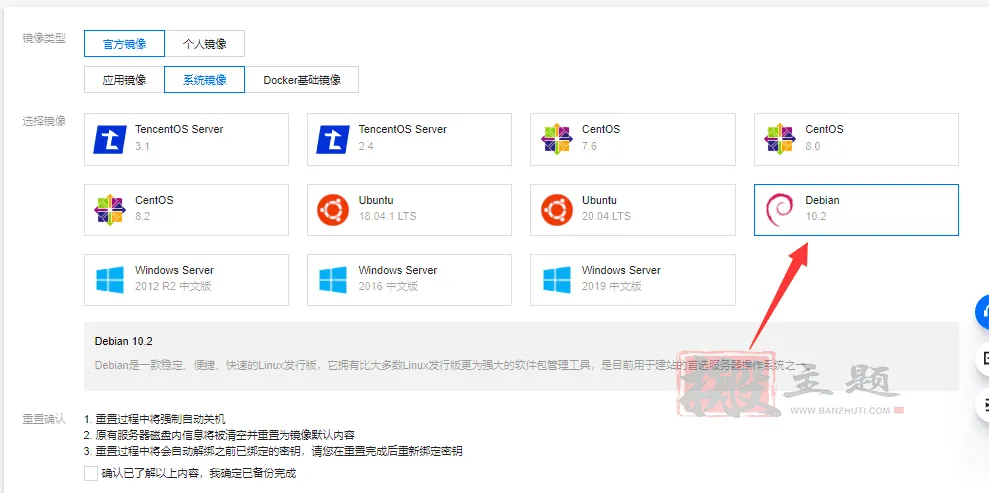Click the CentOS 8.0 logo icon
The image size is (989, 493).
(x=780, y=139)
